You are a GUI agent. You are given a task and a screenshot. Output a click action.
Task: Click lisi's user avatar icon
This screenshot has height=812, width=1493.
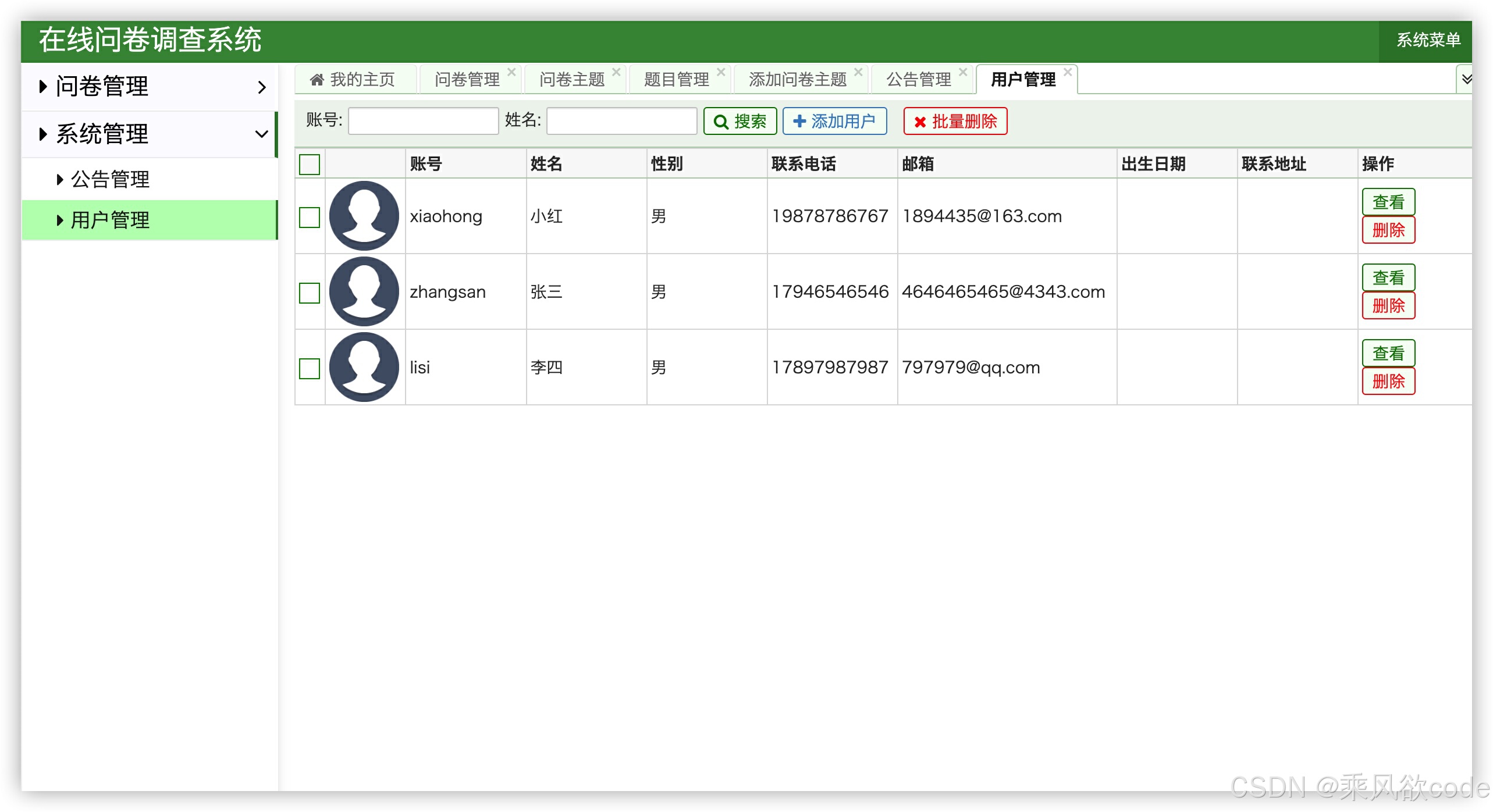(364, 367)
